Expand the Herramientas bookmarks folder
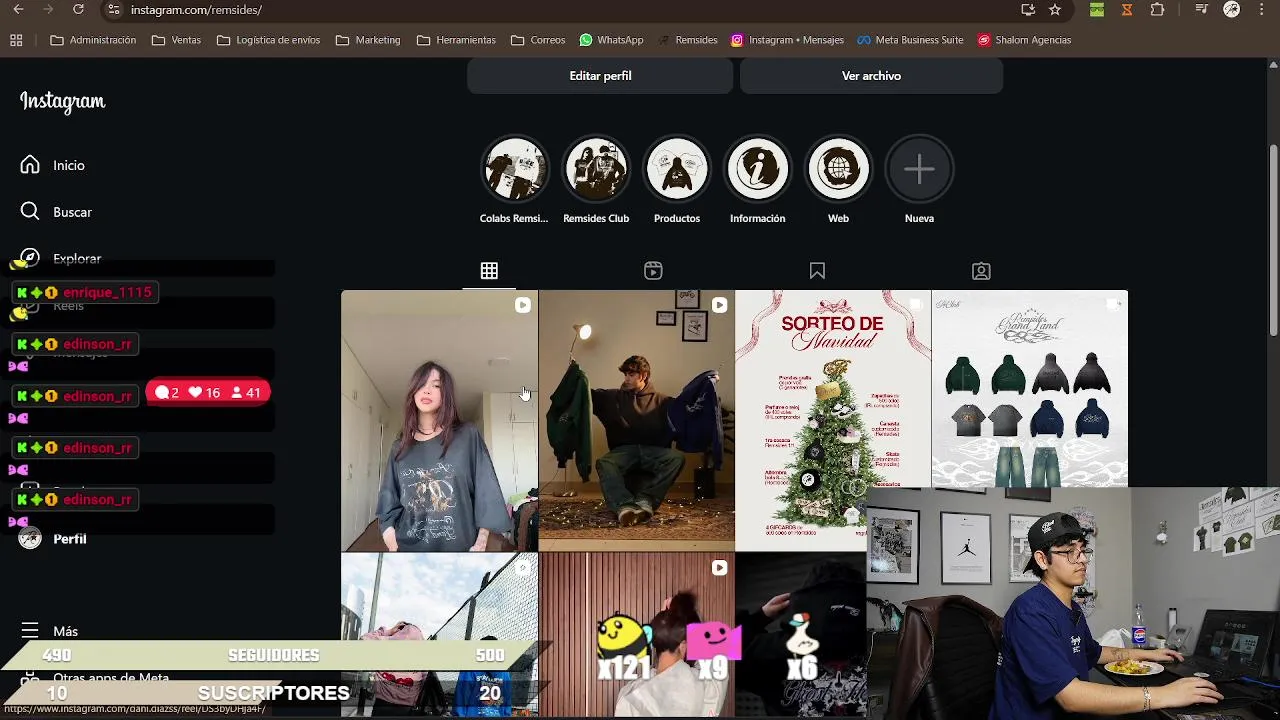Viewport: 1280px width, 720px height. click(x=456, y=40)
